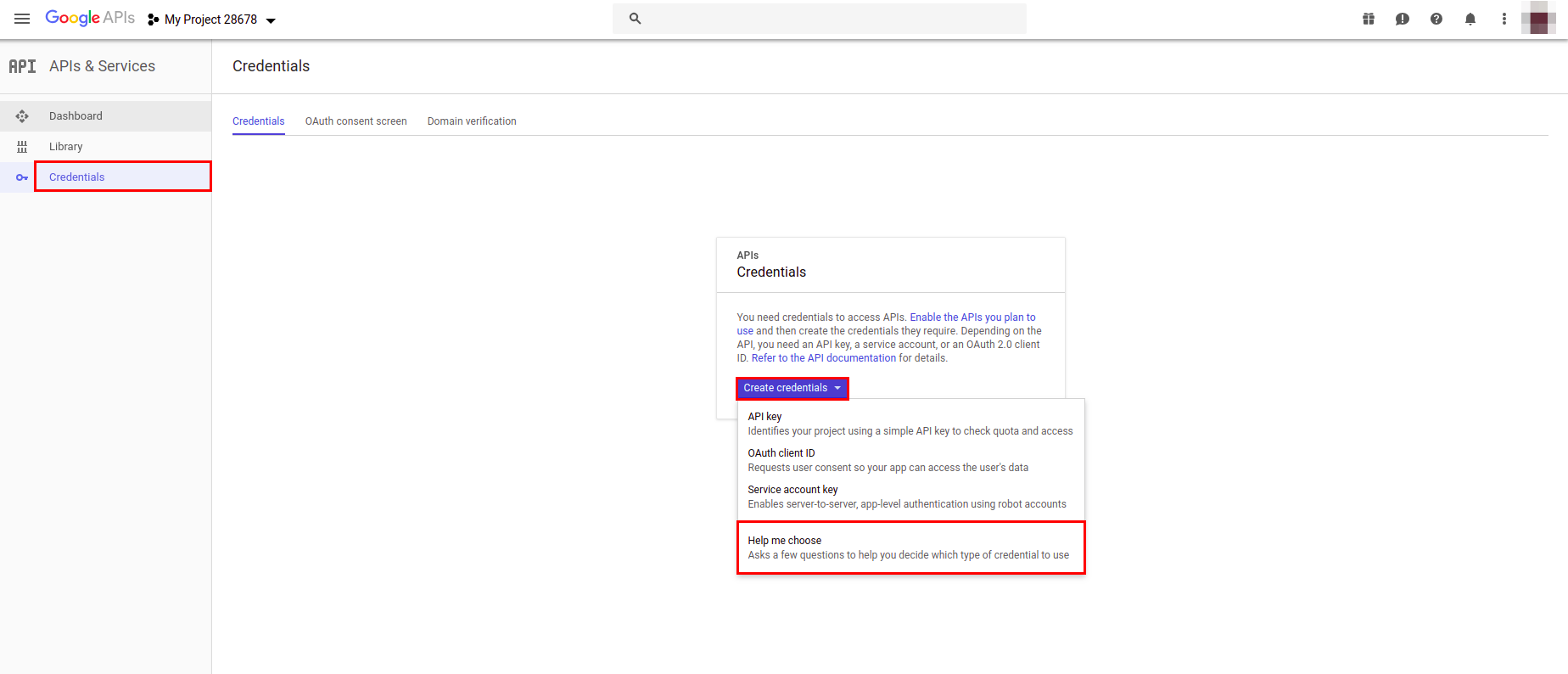Open Library in the sidebar

[105, 147]
